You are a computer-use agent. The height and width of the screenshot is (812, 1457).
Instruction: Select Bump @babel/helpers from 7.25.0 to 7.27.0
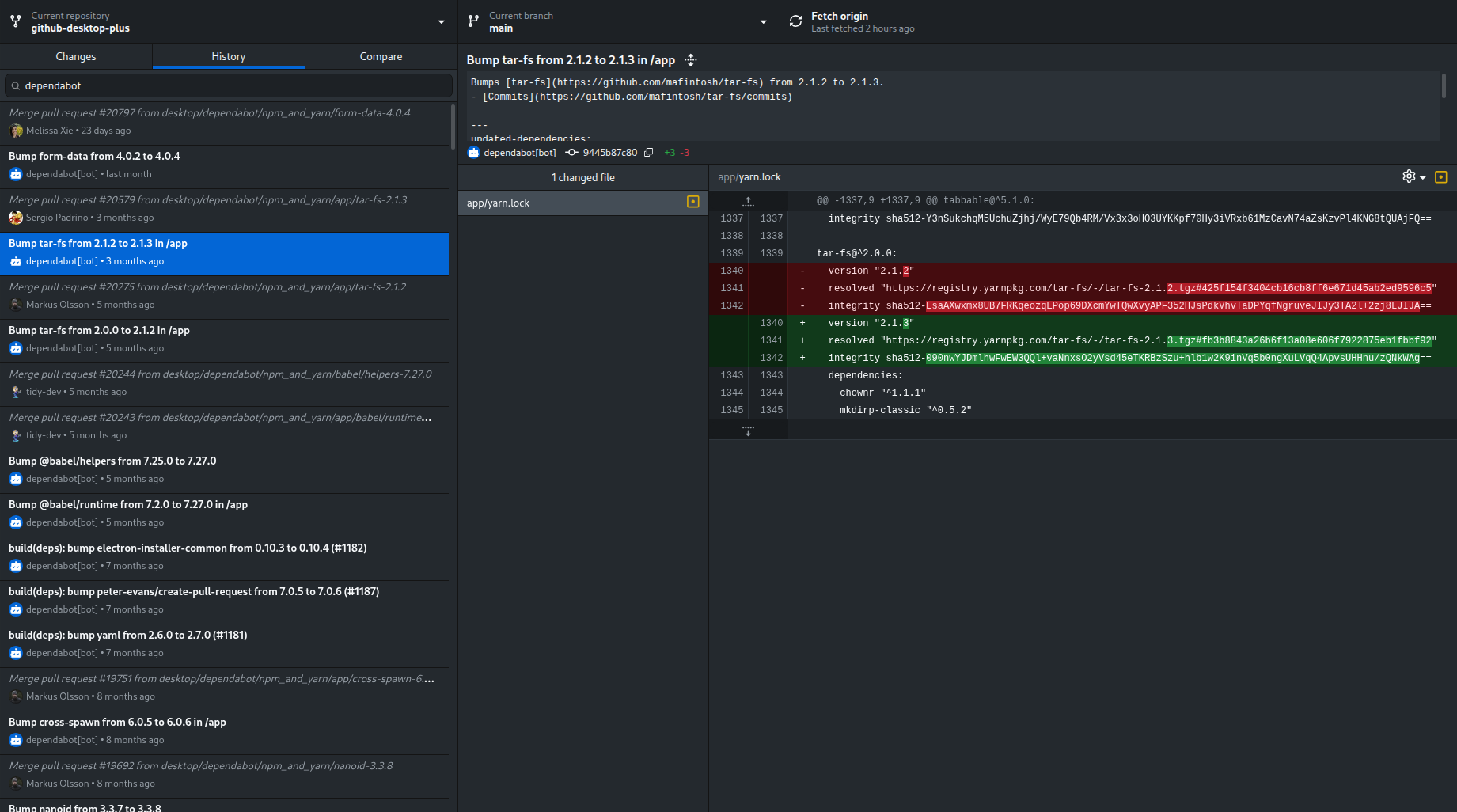225,469
